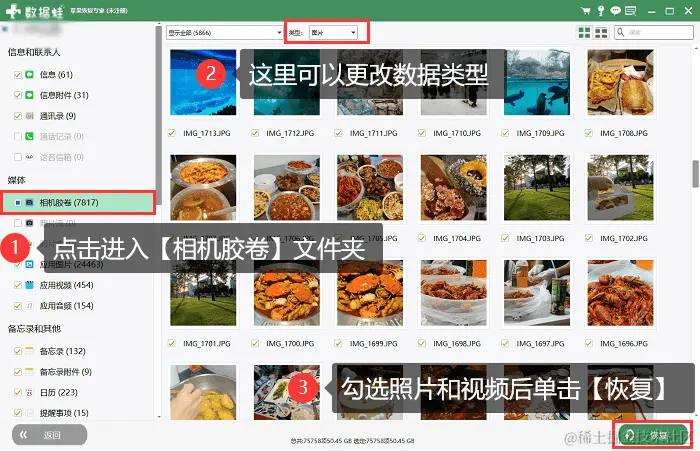Select 应用音频 (154) category

point(67,306)
